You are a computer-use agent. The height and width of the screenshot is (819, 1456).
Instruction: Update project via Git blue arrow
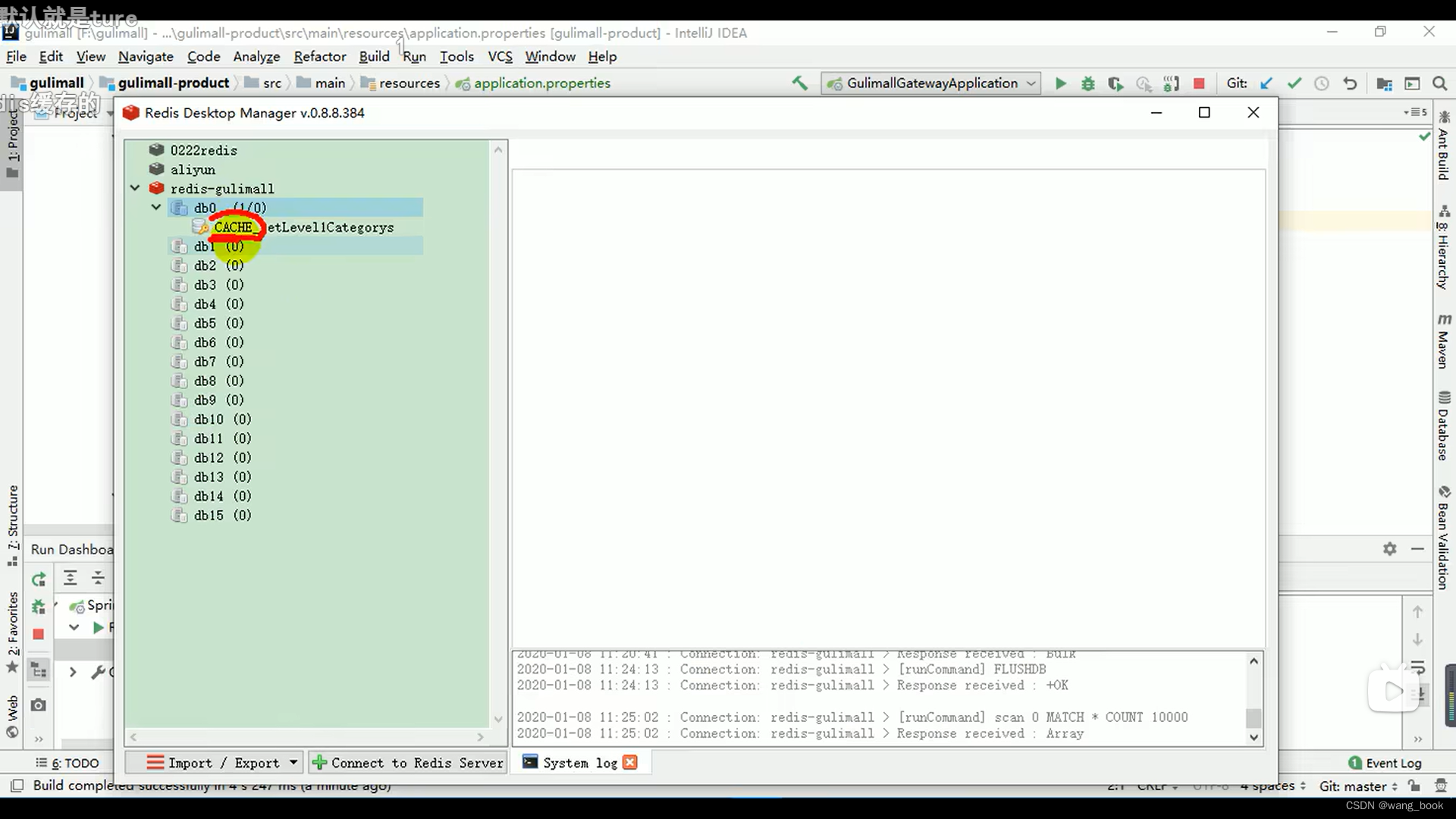point(1266,83)
